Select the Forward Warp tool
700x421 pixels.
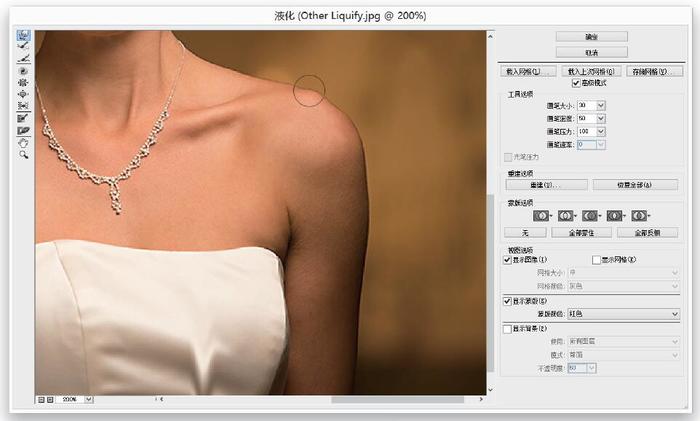(x=22, y=36)
